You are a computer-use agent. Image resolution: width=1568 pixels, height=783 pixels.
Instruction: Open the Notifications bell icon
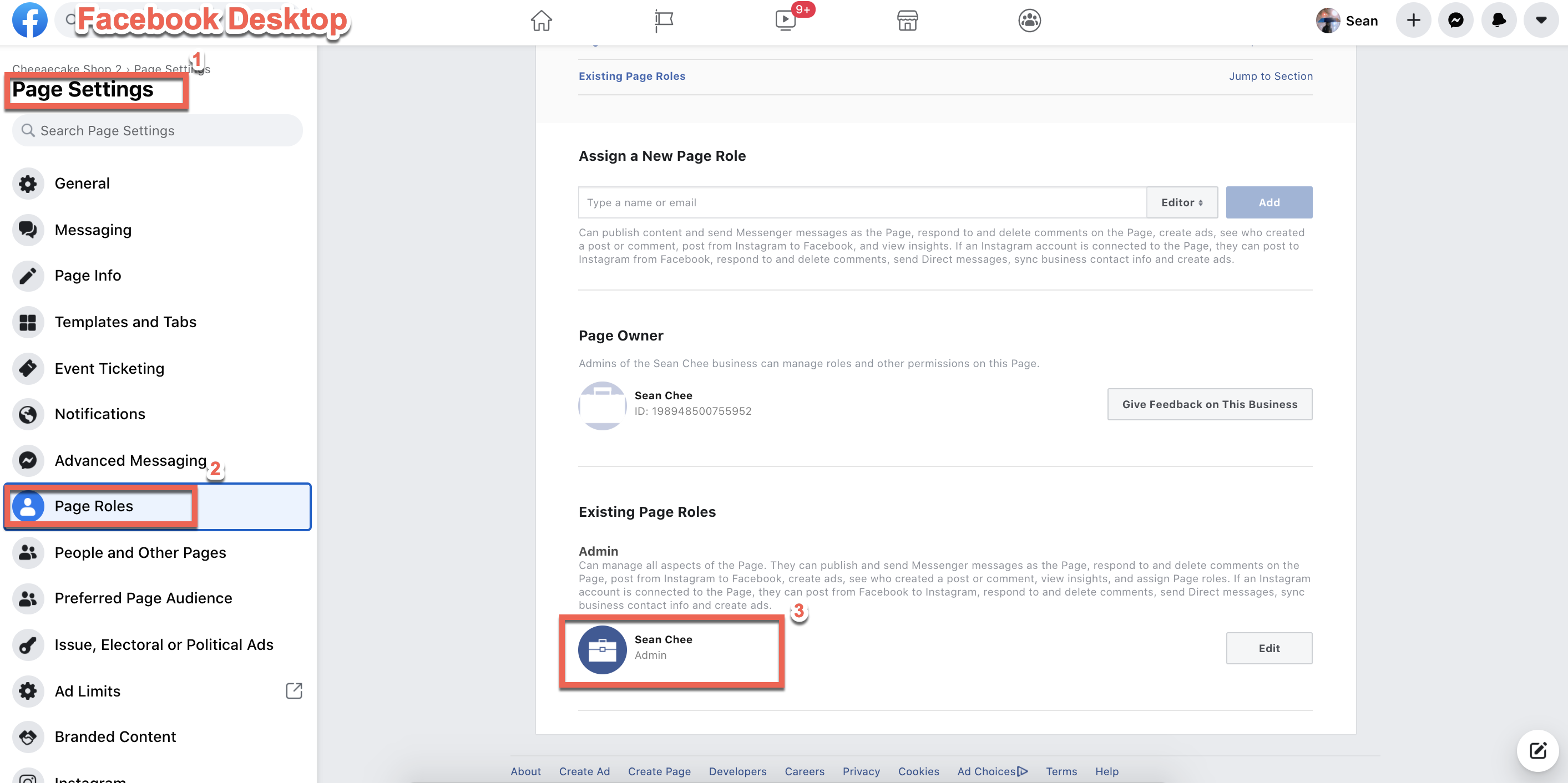1499,20
